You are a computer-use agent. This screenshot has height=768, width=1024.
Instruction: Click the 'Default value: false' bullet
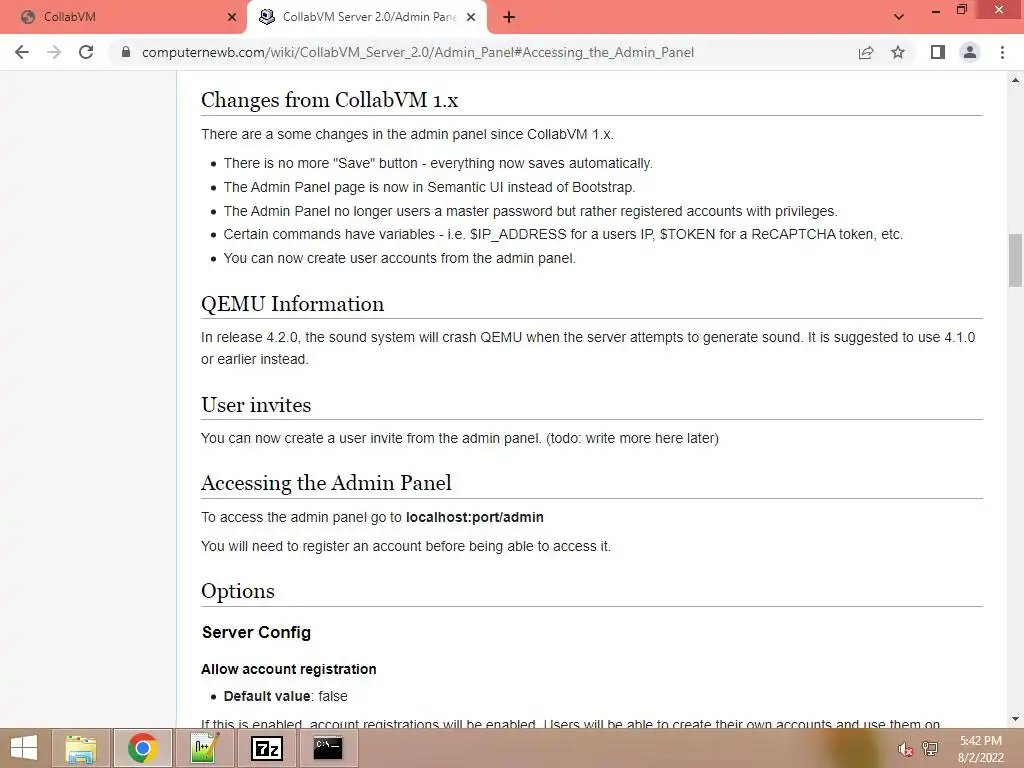pyautogui.click(x=285, y=696)
